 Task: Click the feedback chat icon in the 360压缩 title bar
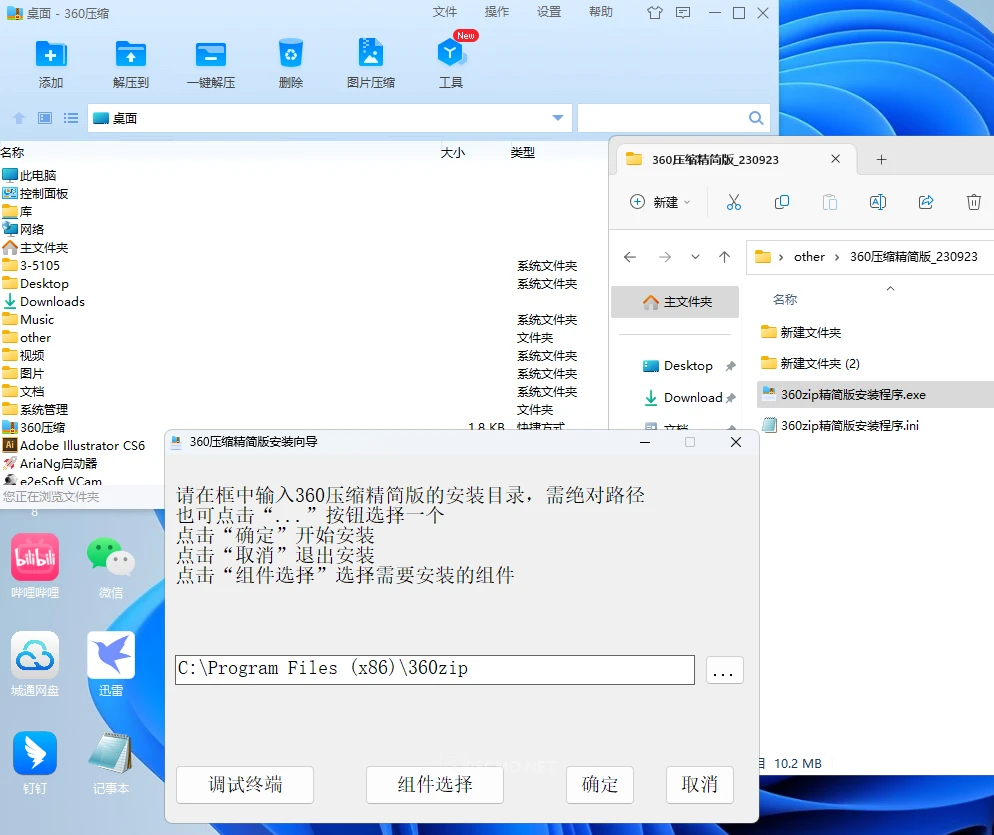[683, 13]
